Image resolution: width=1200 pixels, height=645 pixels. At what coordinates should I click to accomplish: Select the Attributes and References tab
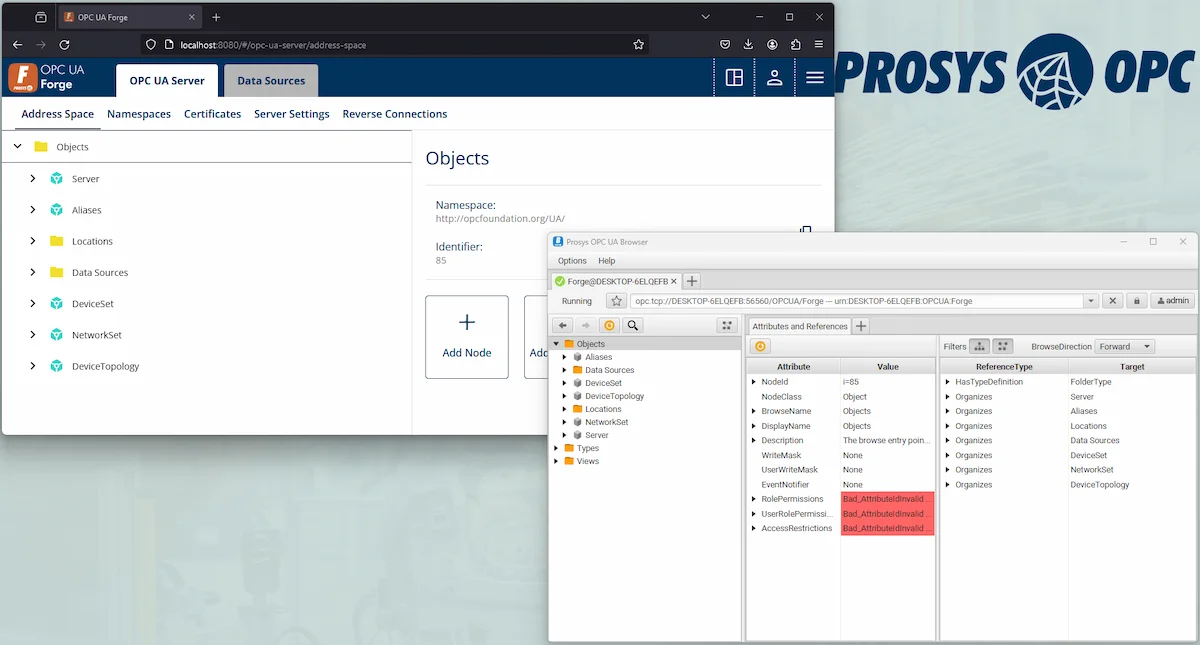799,326
